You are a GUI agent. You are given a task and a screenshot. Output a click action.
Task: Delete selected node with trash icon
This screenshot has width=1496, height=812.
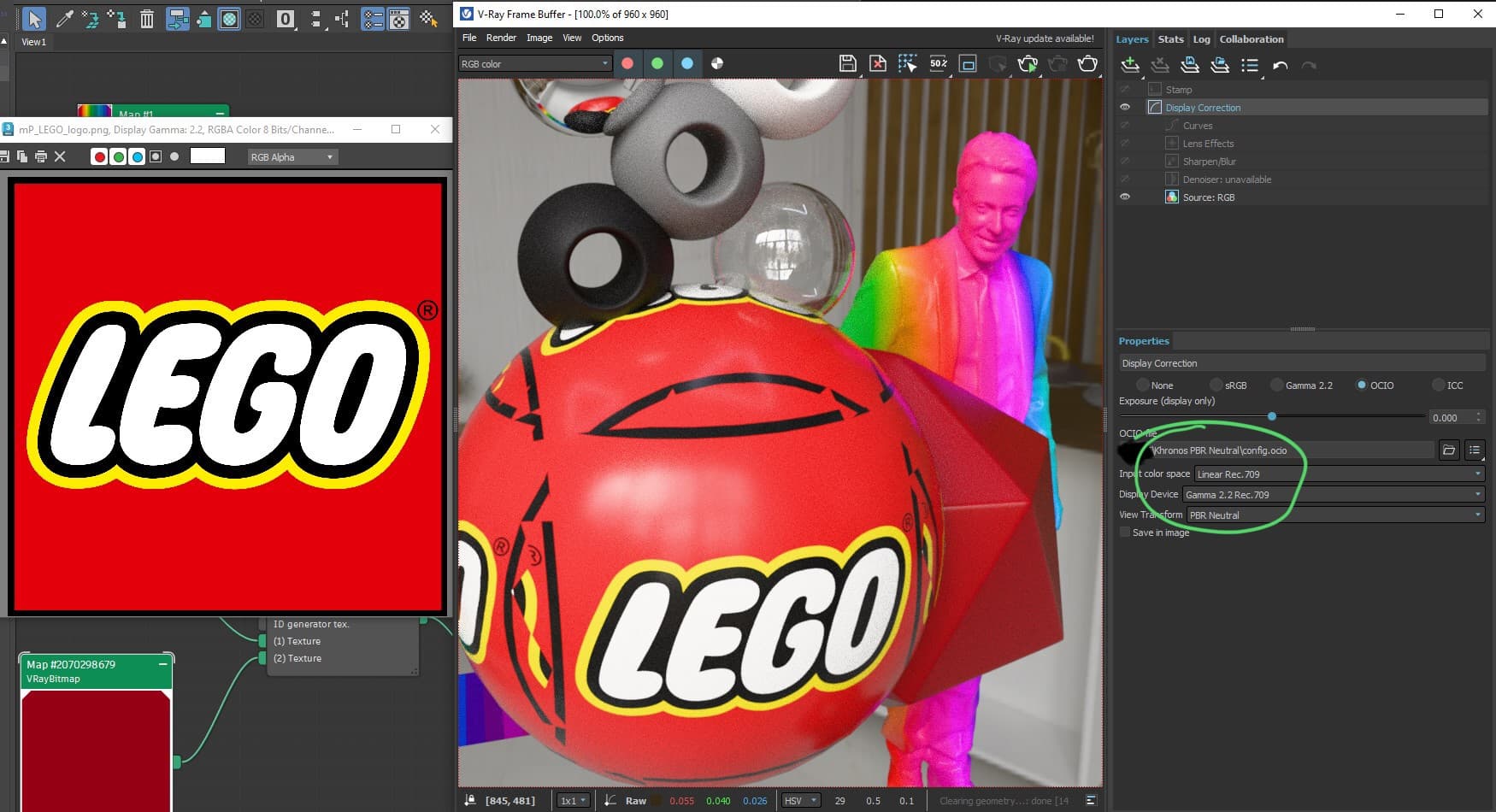[x=147, y=19]
